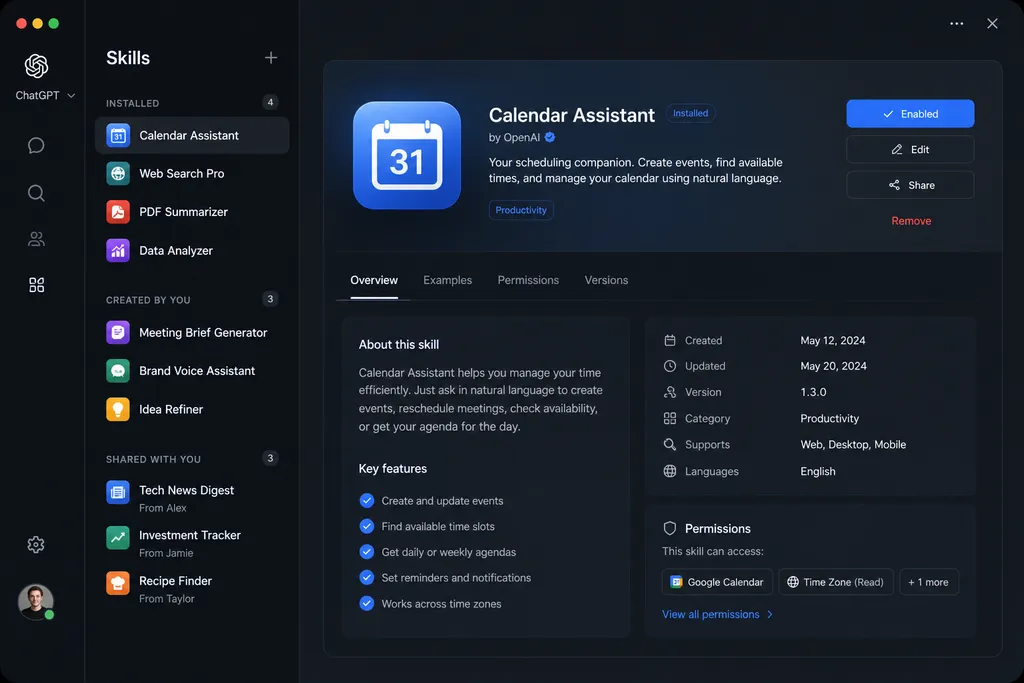The height and width of the screenshot is (683, 1024).
Task: Click the Tech News Digest icon
Action: (118, 492)
